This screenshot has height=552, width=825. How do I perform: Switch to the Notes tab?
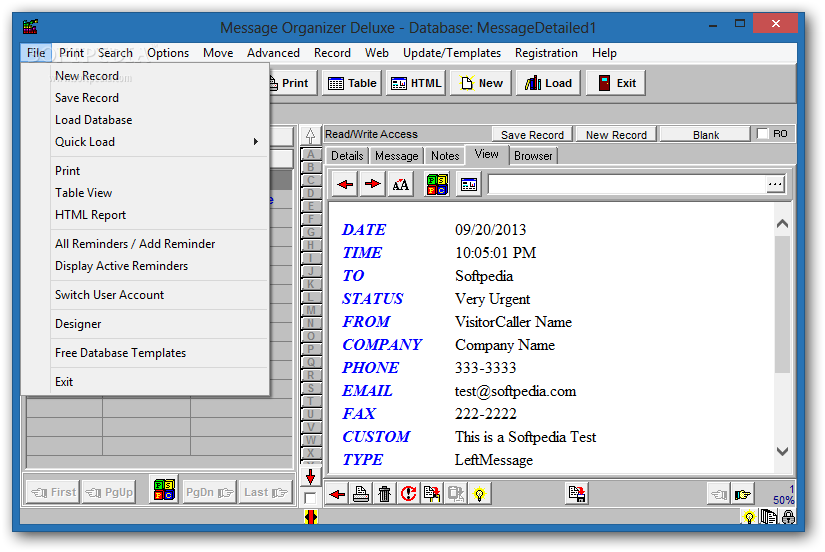[x=445, y=156]
